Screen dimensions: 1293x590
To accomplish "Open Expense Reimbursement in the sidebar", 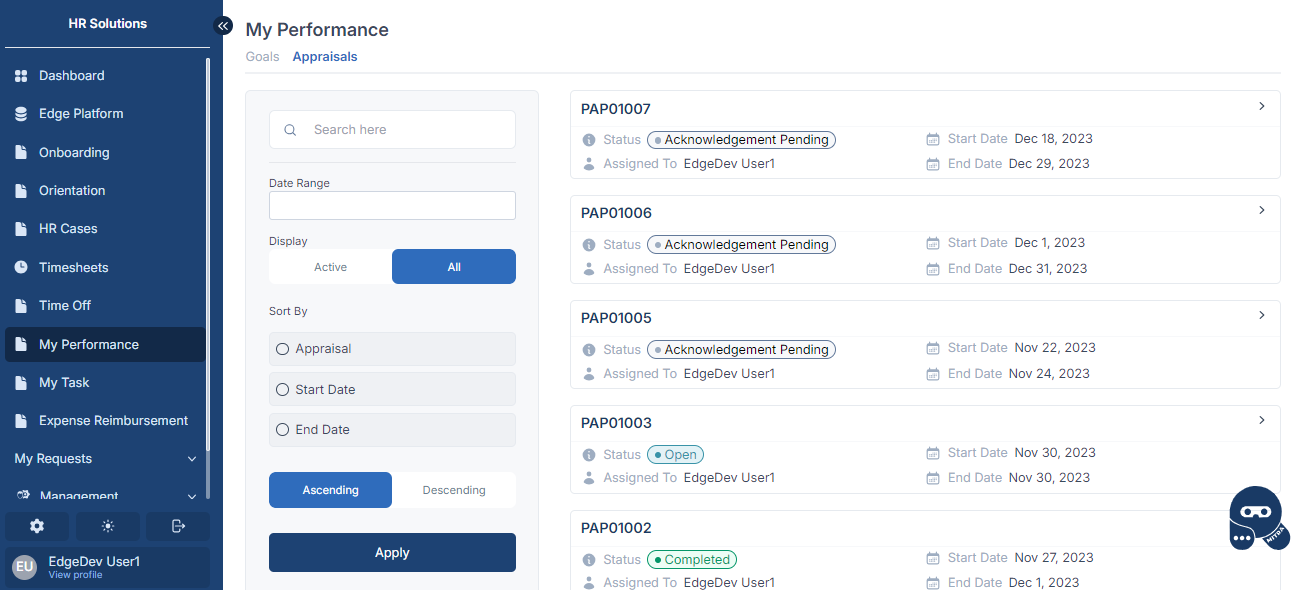I will [113, 421].
